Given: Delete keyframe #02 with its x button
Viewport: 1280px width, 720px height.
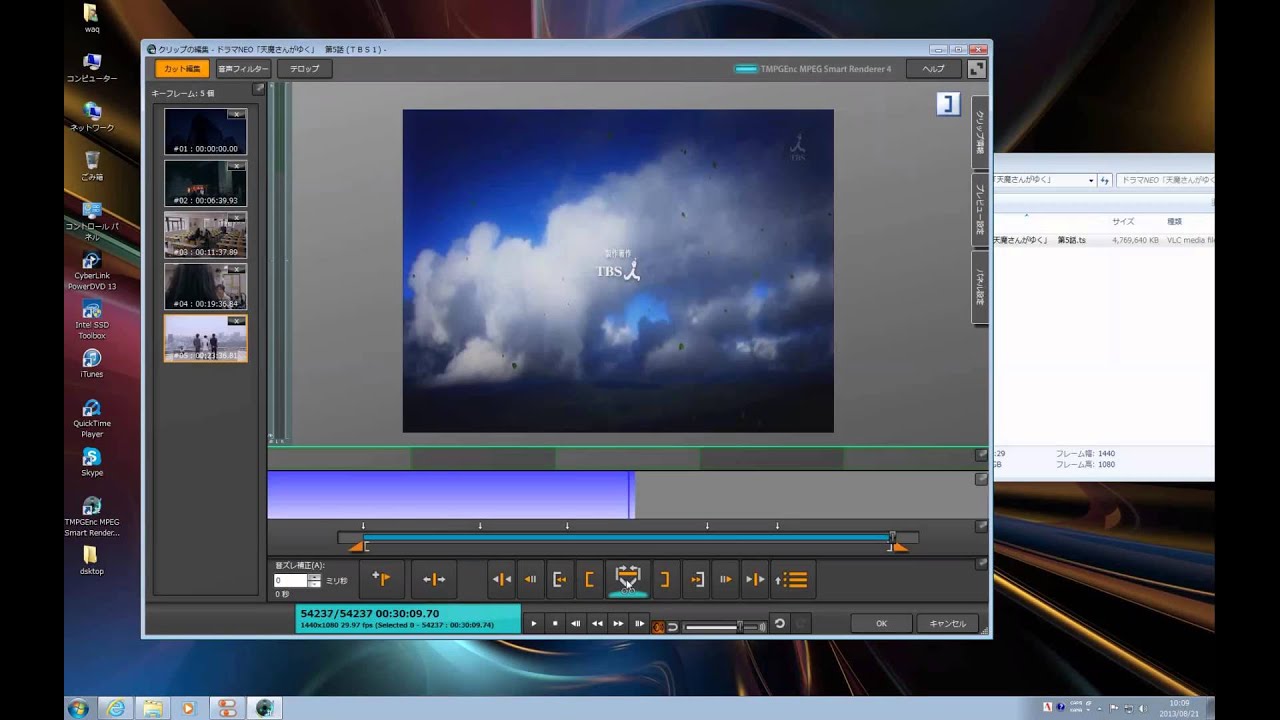Looking at the screenshot, I should coord(236,166).
